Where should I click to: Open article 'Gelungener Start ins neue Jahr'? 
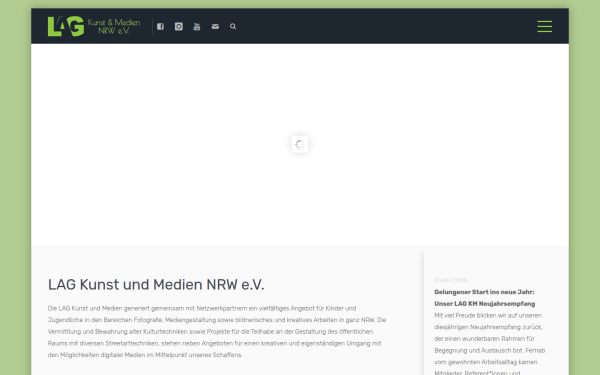pyautogui.click(x=484, y=298)
